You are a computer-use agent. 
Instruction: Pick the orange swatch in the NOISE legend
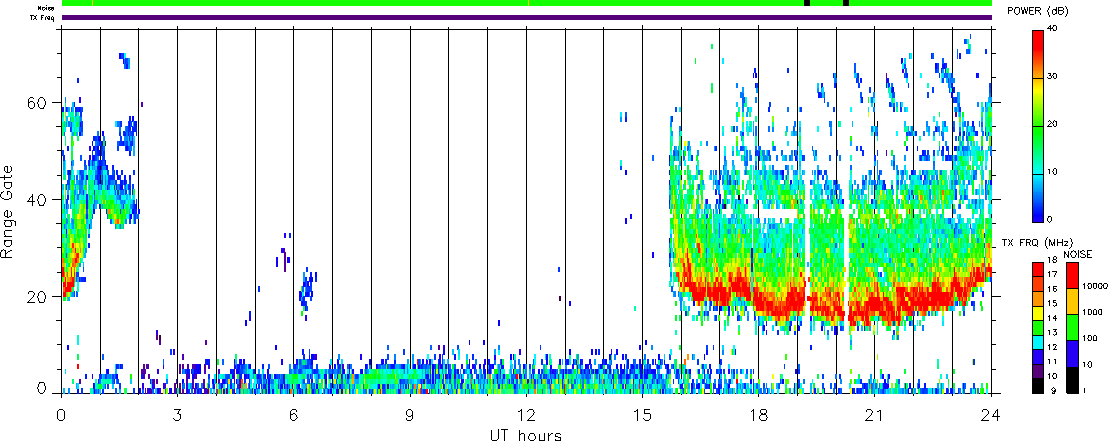[x=1072, y=300]
